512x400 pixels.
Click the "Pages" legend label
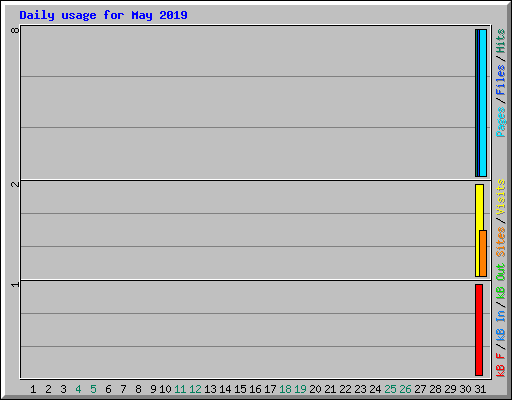point(500,122)
